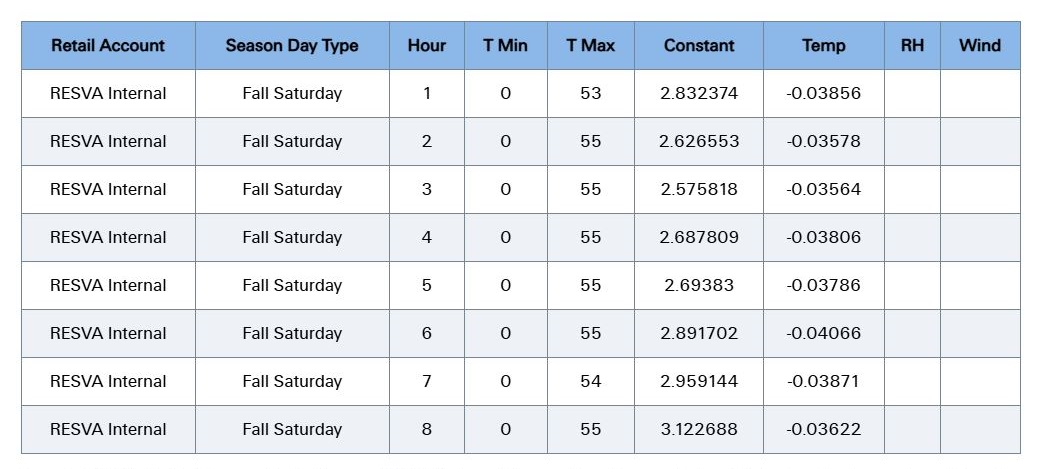Select the T Min column header
The width and height of the screenshot is (1039, 469).
(x=506, y=46)
